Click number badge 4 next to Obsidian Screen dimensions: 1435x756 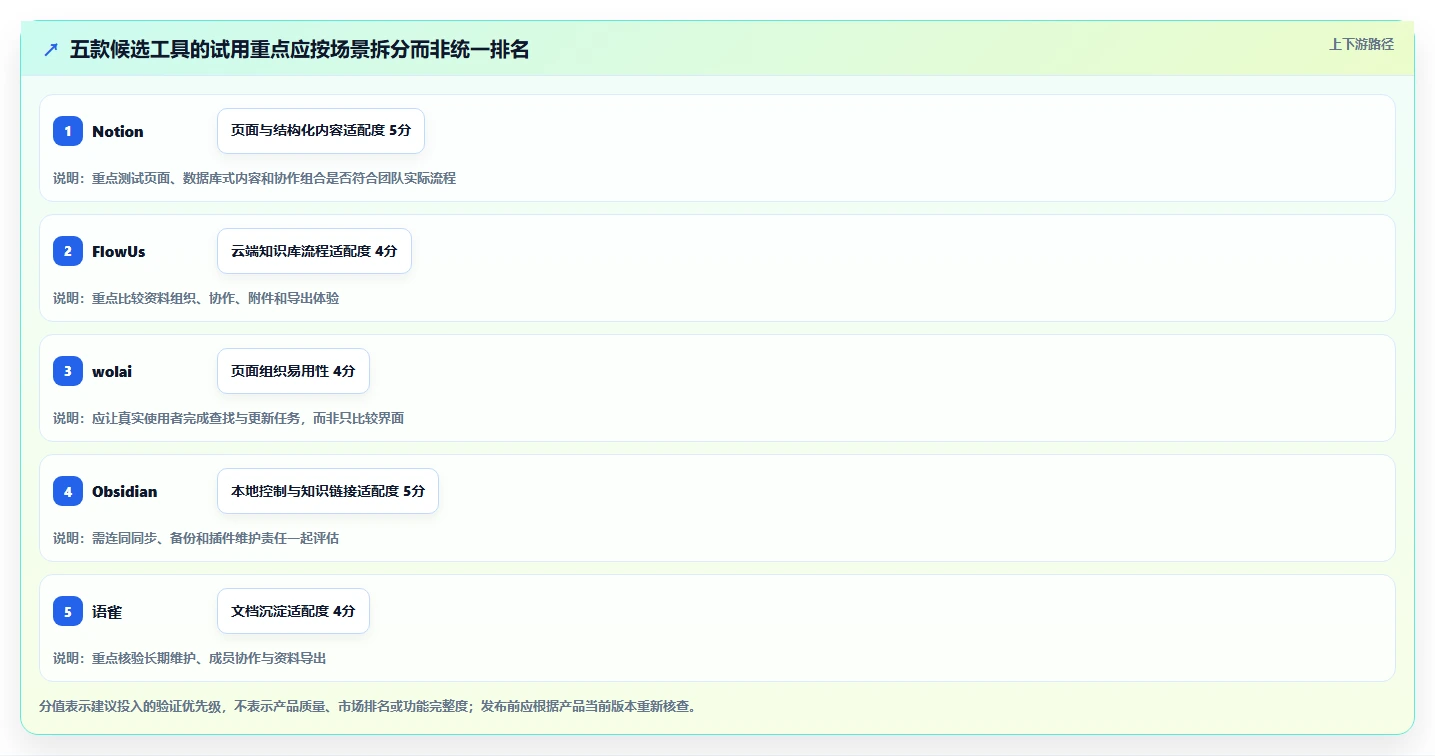68,491
